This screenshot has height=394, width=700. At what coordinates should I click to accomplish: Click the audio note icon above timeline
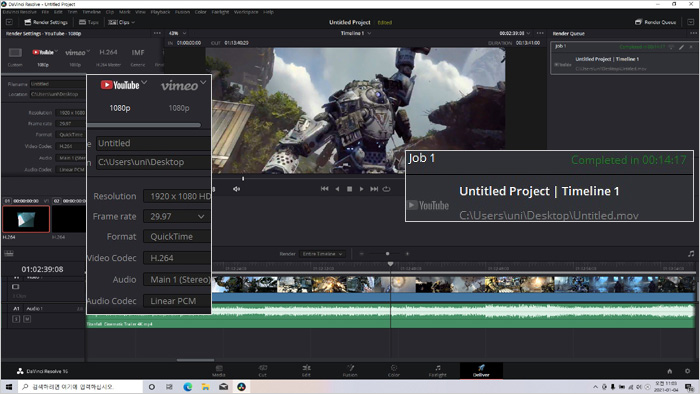pos(691,254)
